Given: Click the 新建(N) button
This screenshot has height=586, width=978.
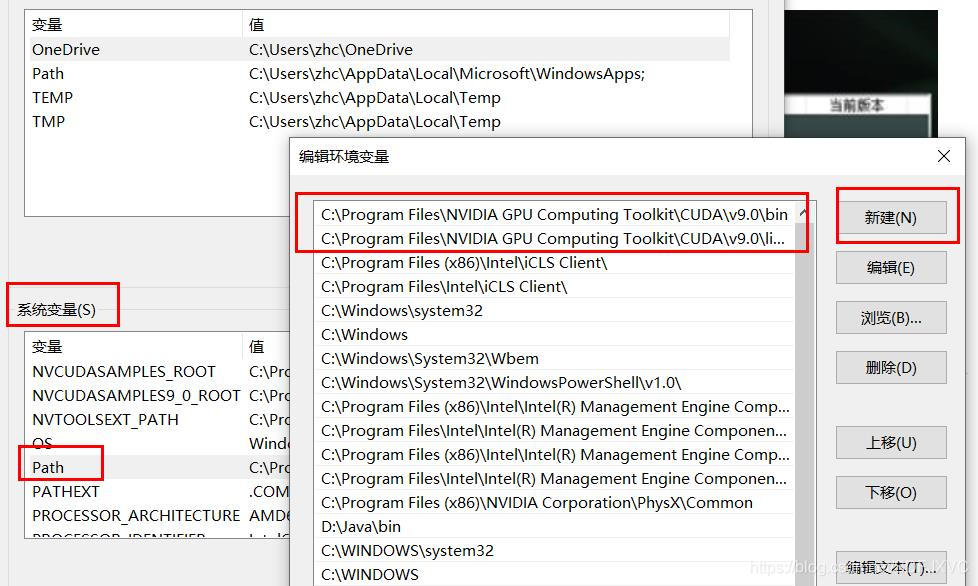Looking at the screenshot, I should (891, 218).
